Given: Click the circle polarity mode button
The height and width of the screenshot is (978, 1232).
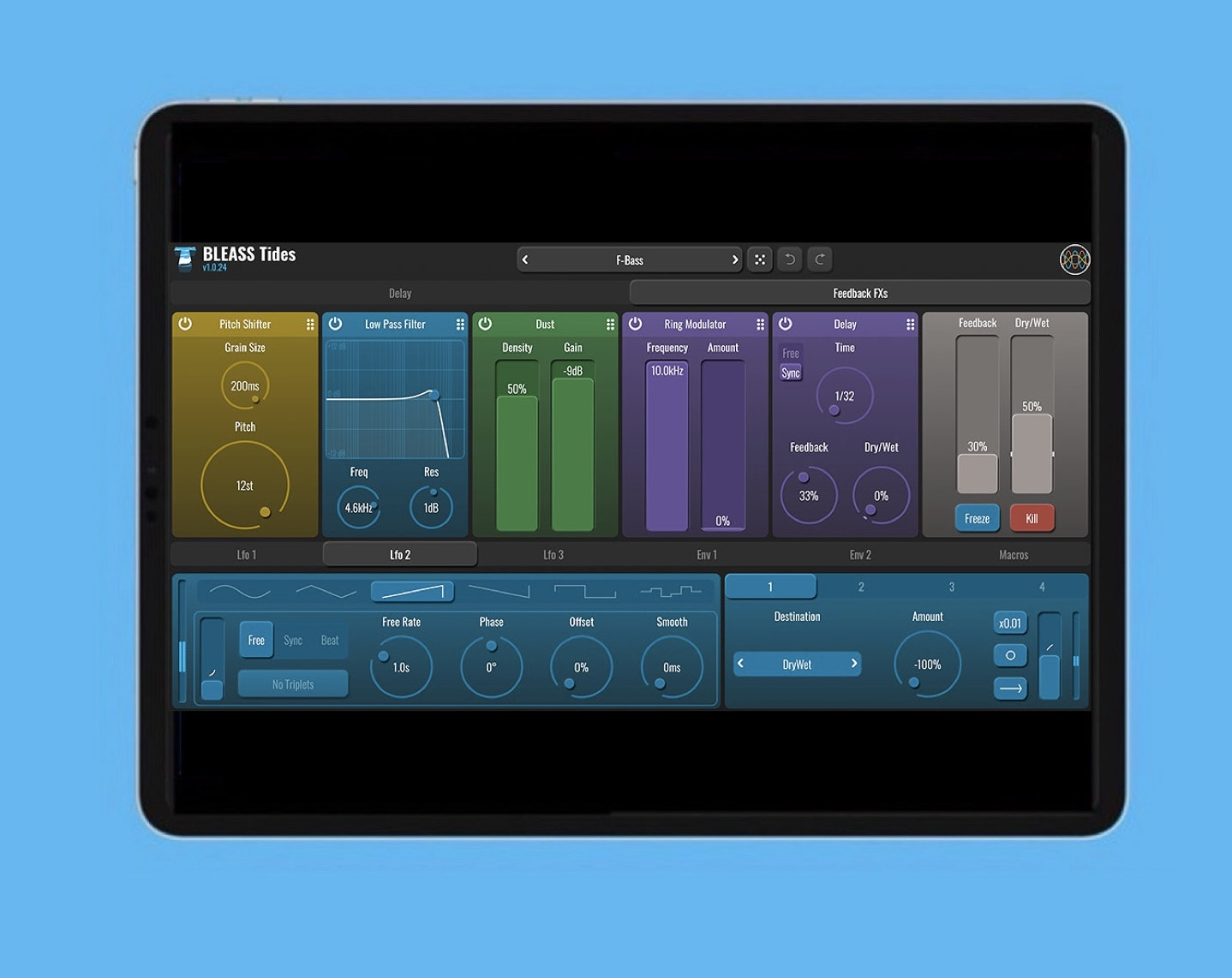Looking at the screenshot, I should click(x=1010, y=655).
